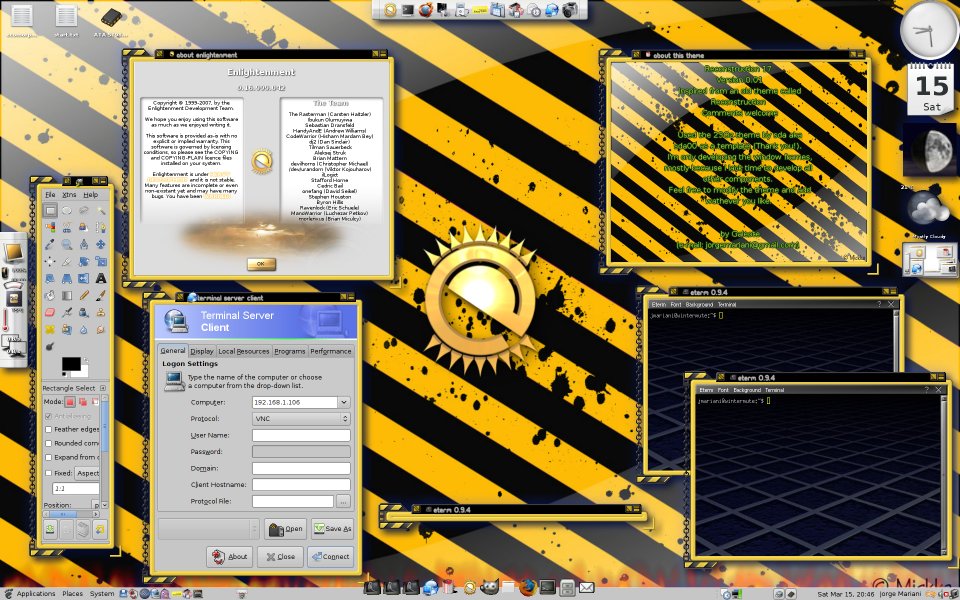Select the Dodge/Burn tool

tap(50, 347)
